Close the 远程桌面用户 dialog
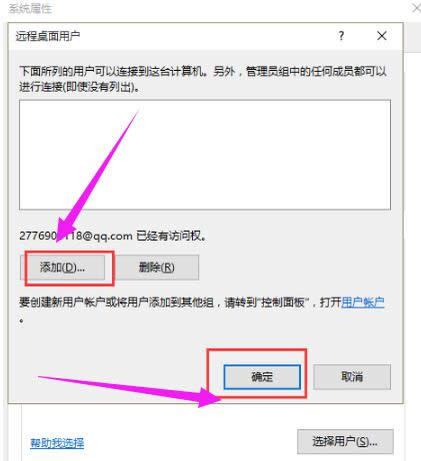This screenshot has width=421, height=461. (382, 36)
